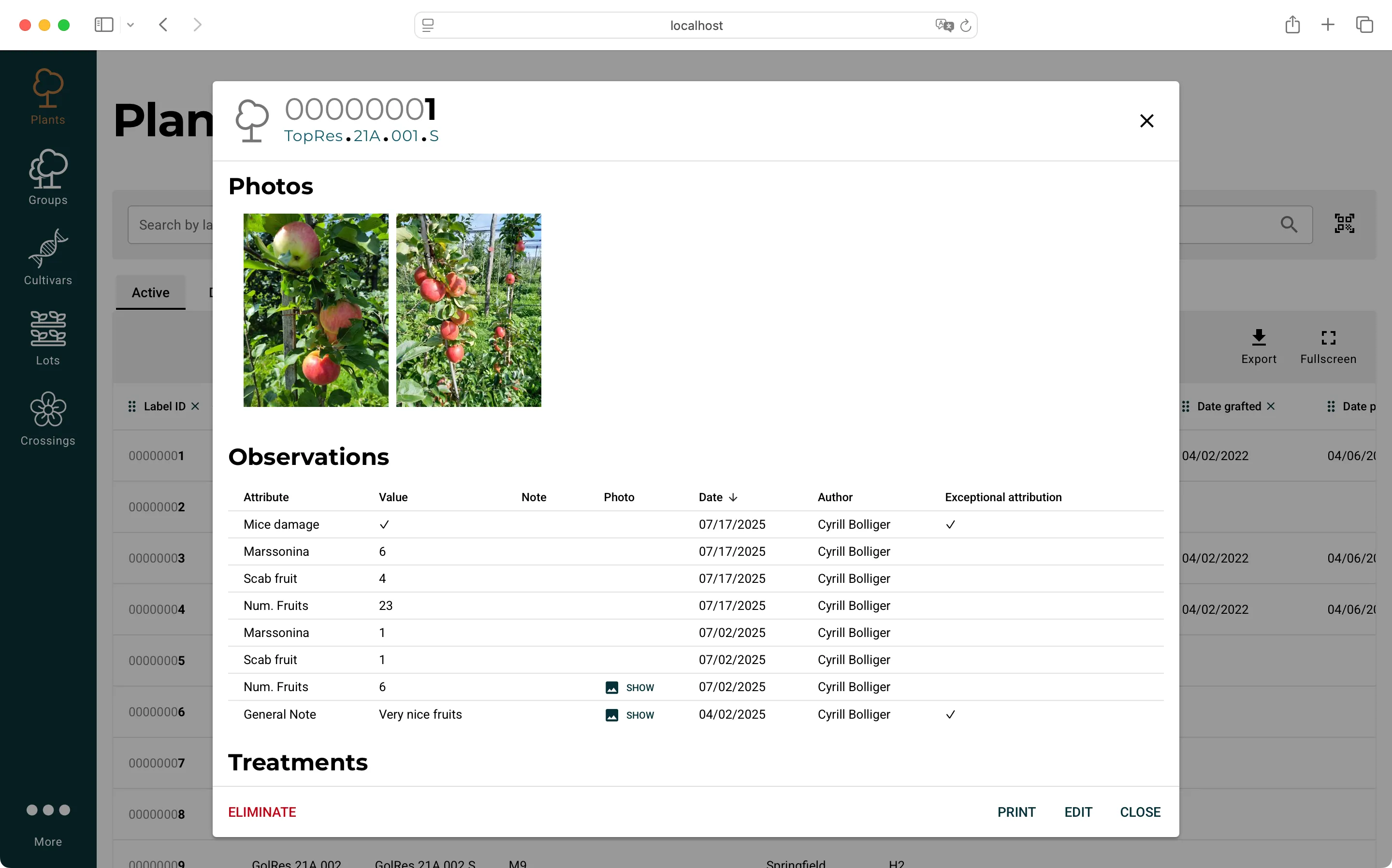Toggle the Safari sidebar

coord(103,25)
